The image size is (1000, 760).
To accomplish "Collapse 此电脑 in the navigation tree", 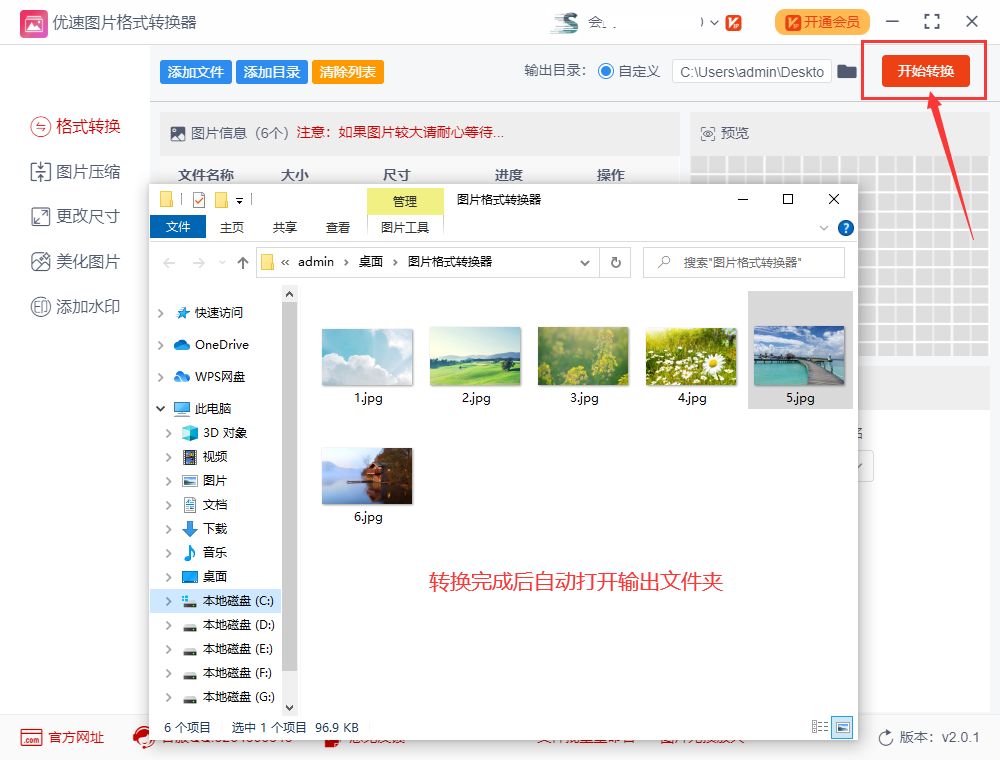I will click(159, 408).
